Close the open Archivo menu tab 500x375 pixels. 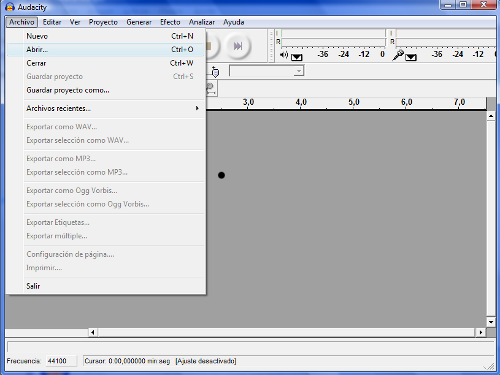[22, 22]
